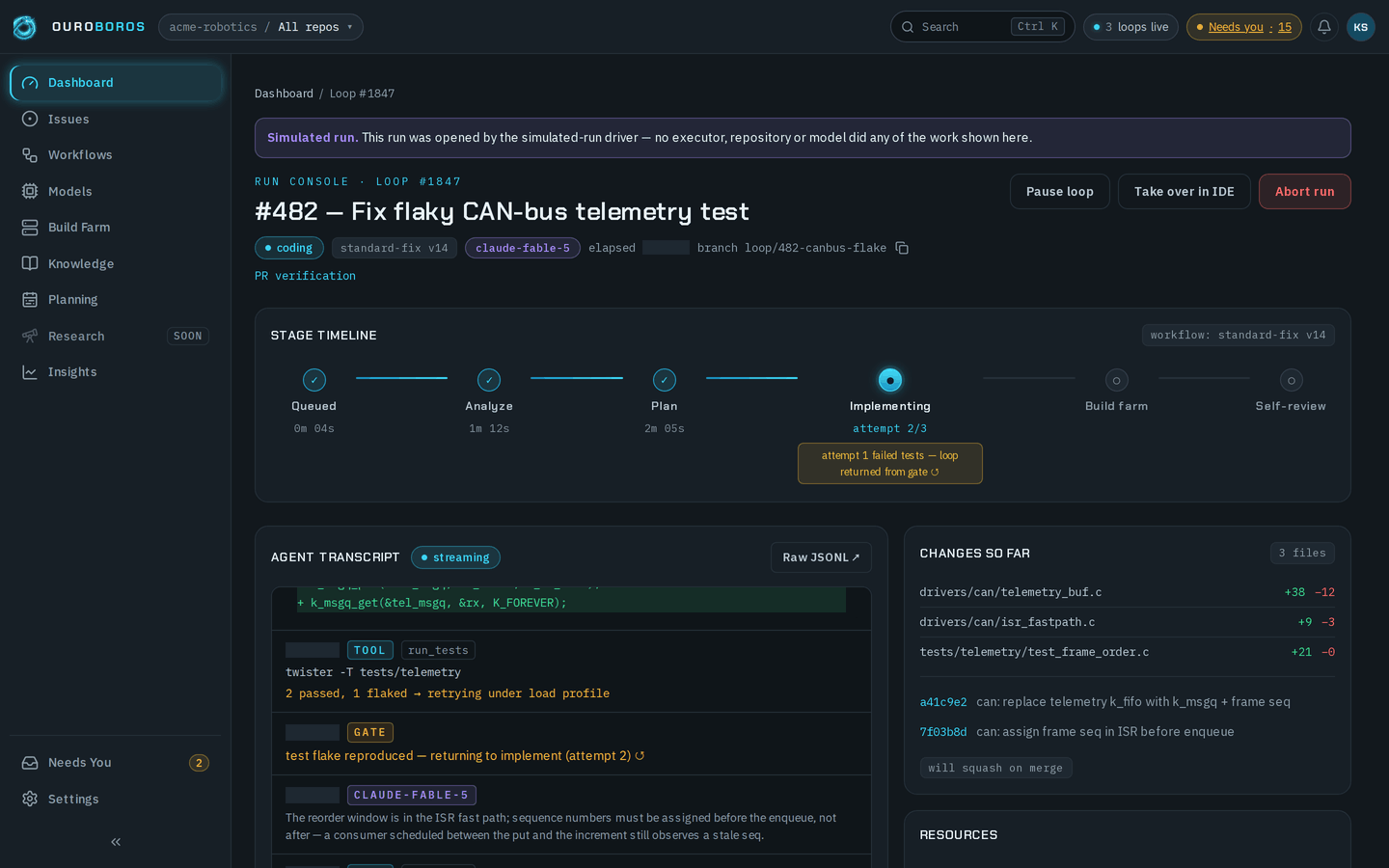Open Raw JSONL transcript
1389x868 pixels.
coord(821,557)
